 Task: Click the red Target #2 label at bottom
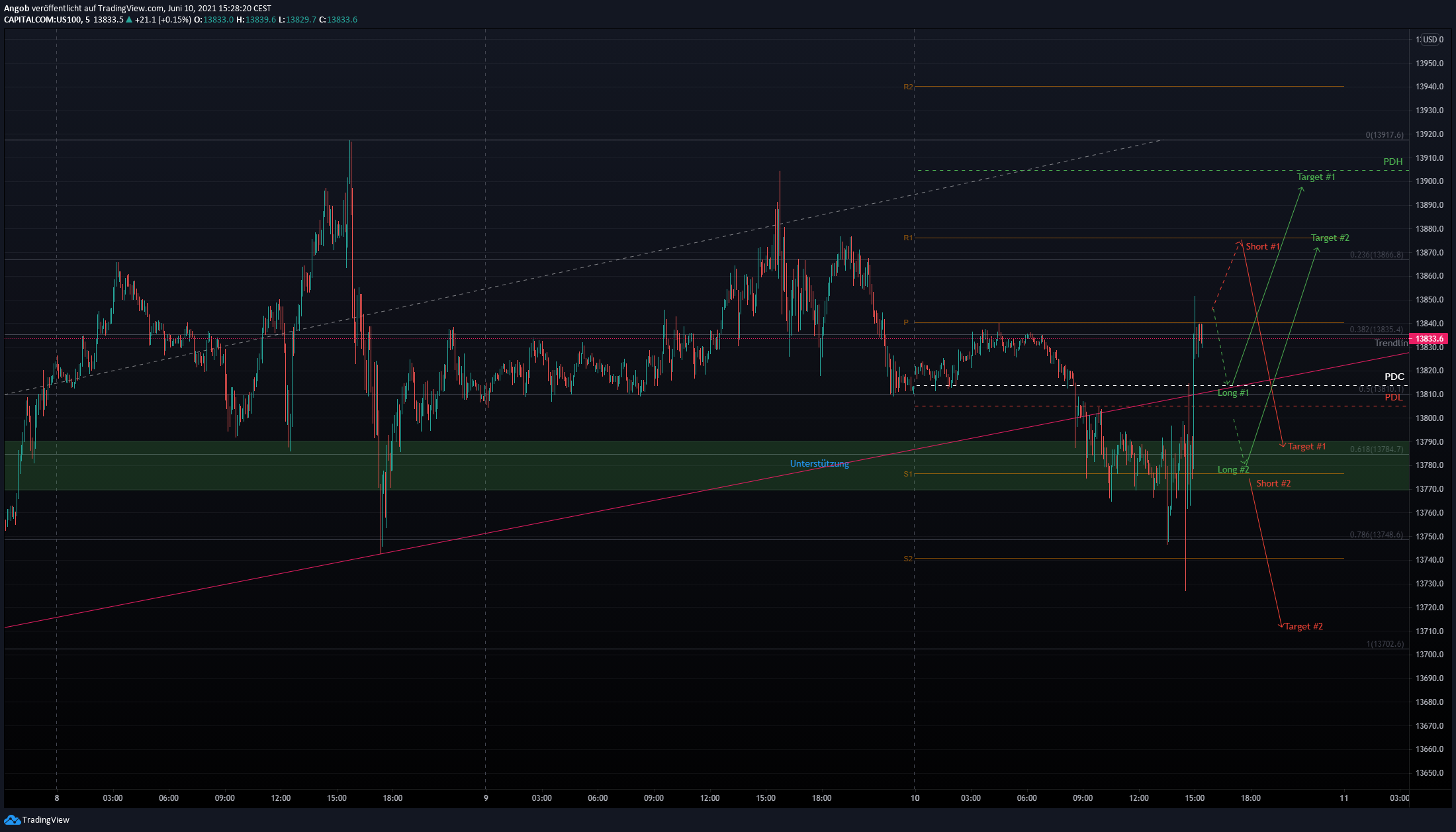tap(1303, 627)
